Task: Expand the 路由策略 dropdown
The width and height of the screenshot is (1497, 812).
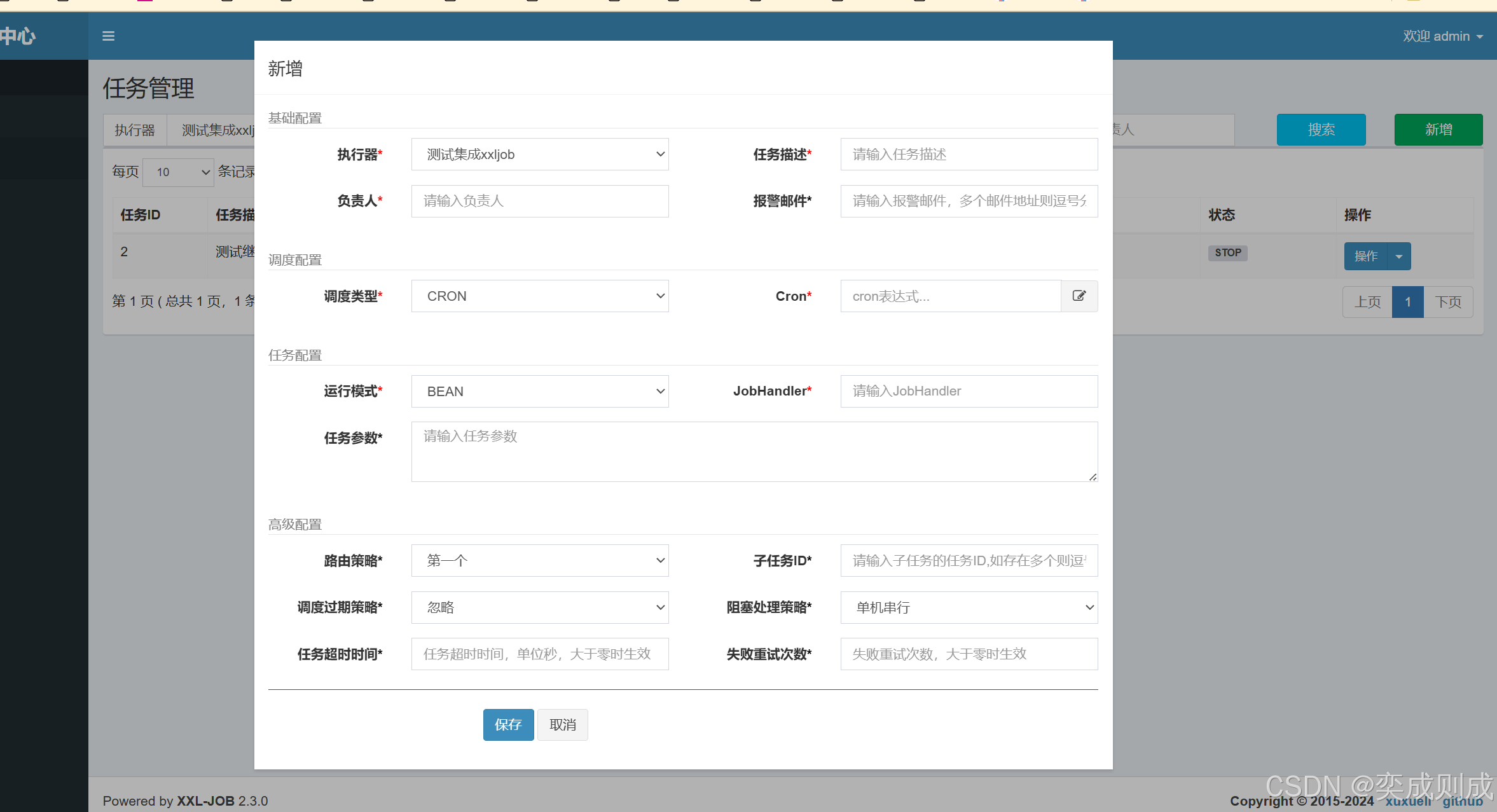Action: click(539, 561)
